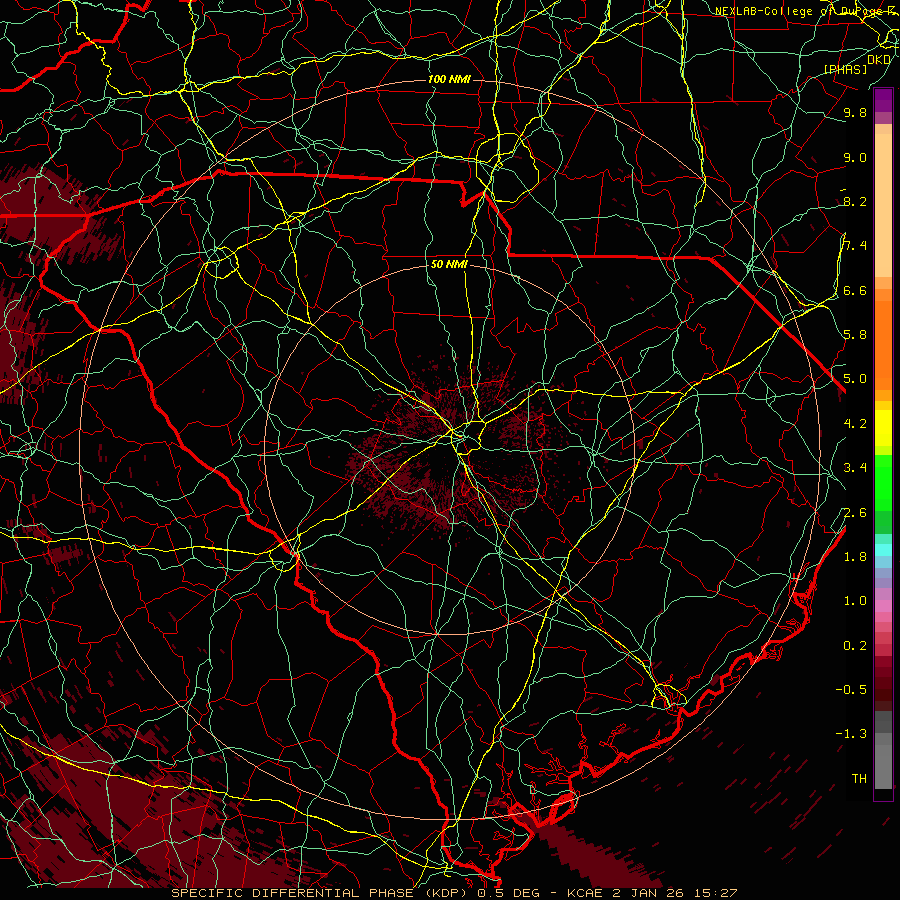900x900 pixels.
Task: Click the 2.6 legend value
Action: (855, 513)
